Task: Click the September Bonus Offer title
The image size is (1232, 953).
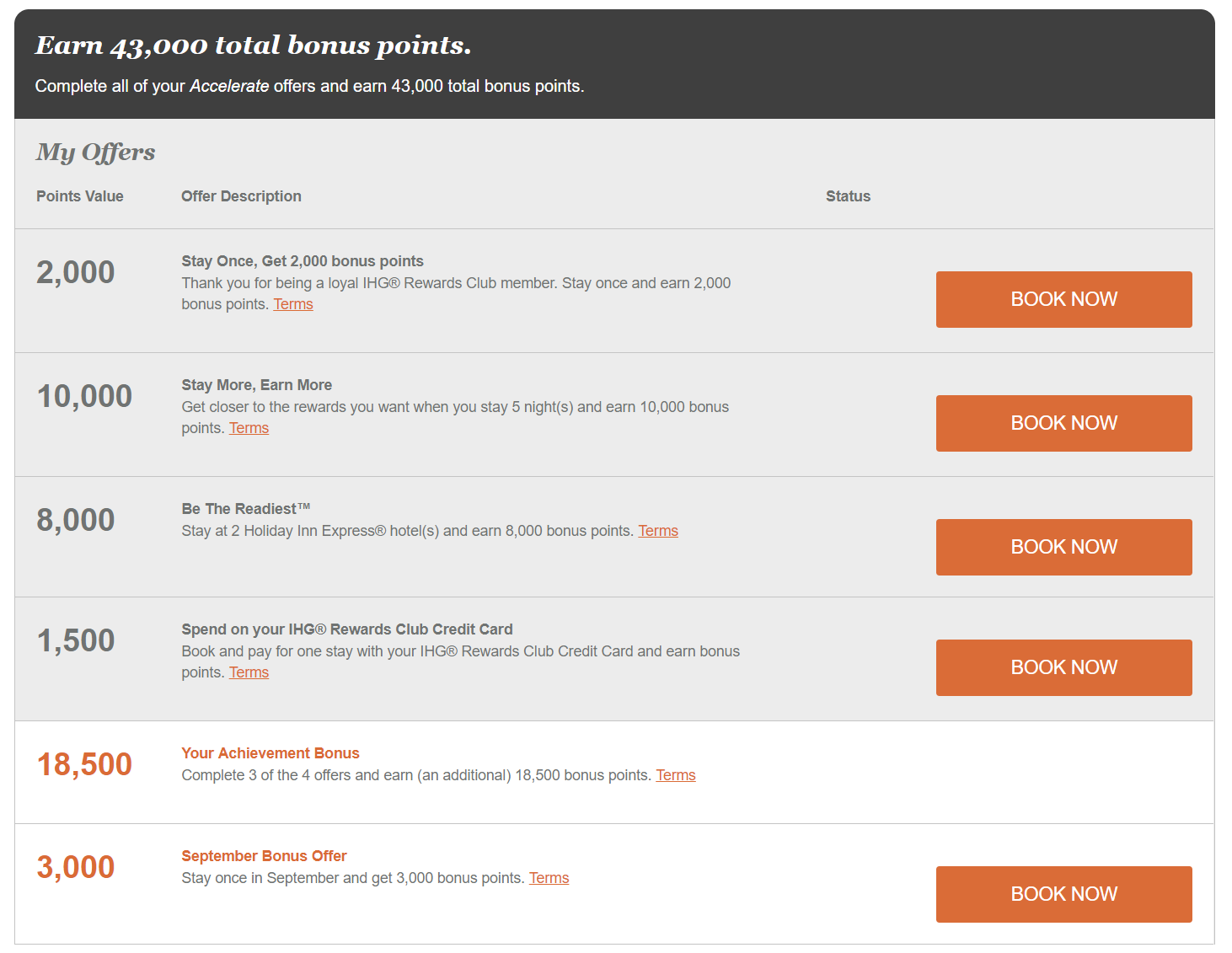Action: (264, 856)
